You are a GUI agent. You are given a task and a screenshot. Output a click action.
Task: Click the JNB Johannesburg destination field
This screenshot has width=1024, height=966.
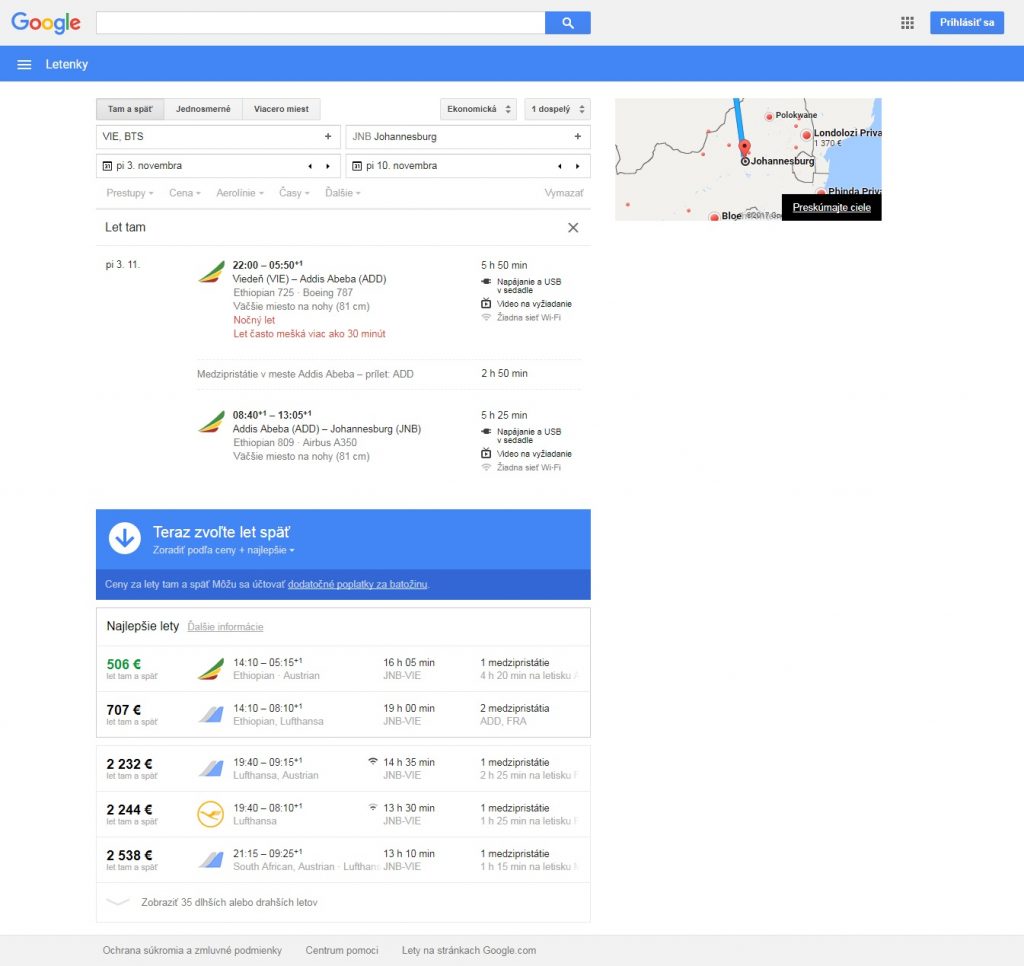pyautogui.click(x=468, y=137)
